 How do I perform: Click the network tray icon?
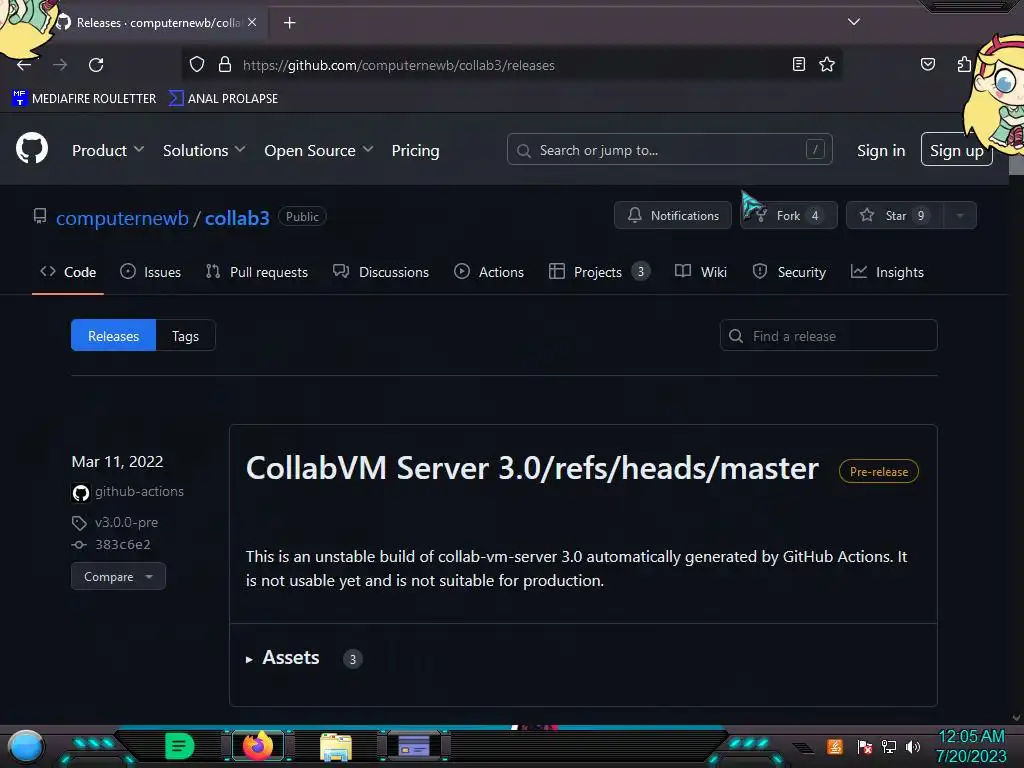pos(889,746)
